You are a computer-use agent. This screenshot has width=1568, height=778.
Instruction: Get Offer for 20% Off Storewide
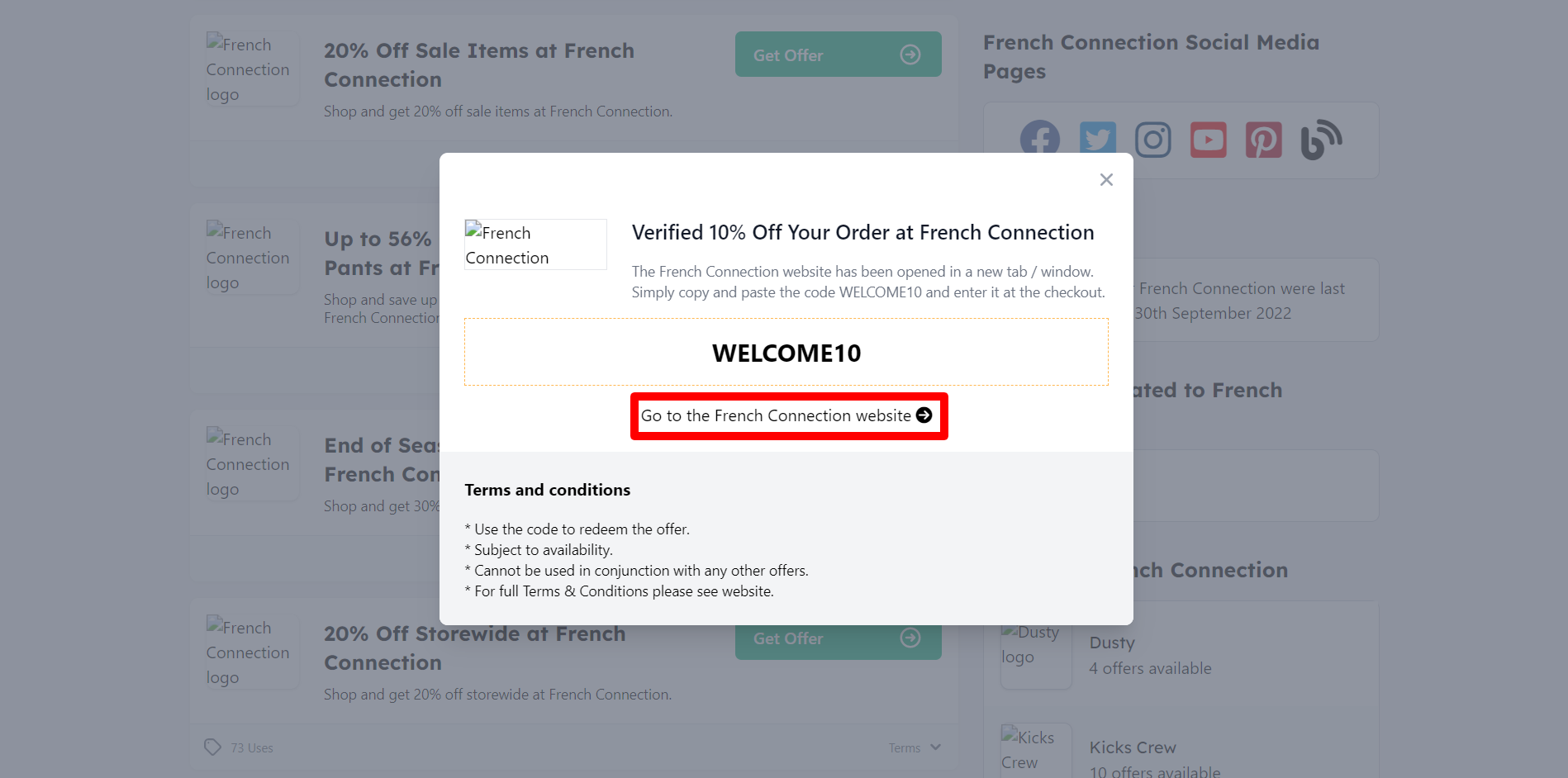pyautogui.click(x=839, y=638)
